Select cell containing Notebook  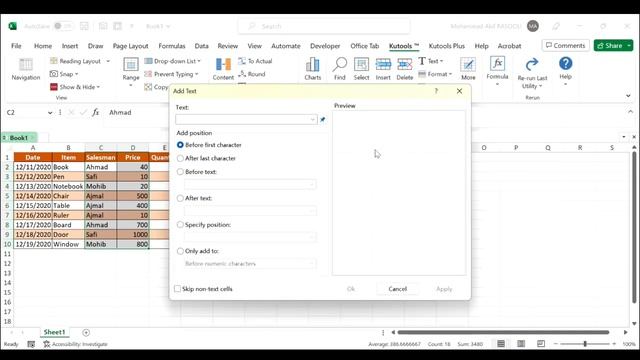68,186
